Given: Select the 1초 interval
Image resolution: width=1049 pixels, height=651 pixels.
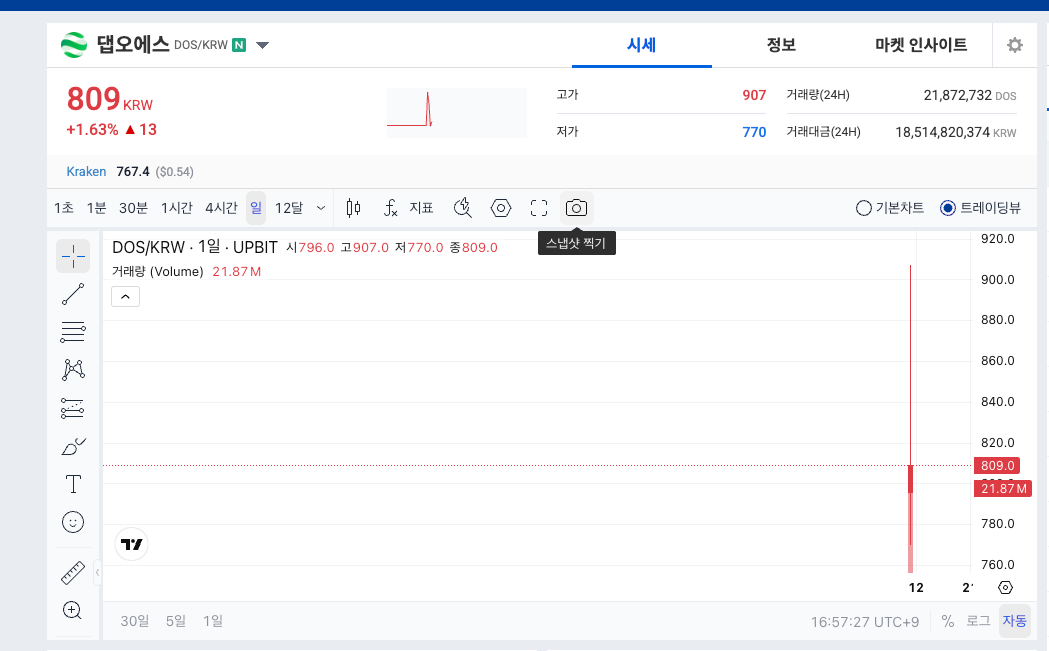Looking at the screenshot, I should (x=64, y=208).
